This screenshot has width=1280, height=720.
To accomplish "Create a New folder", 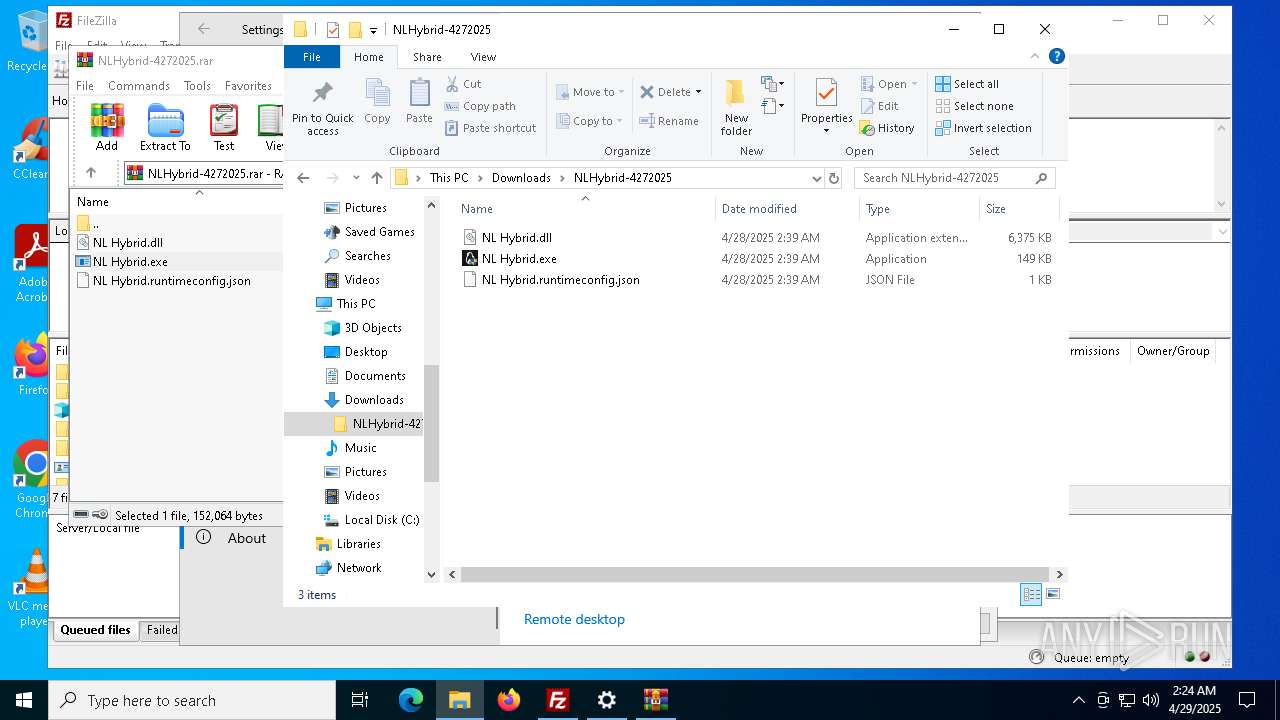I will [x=736, y=107].
